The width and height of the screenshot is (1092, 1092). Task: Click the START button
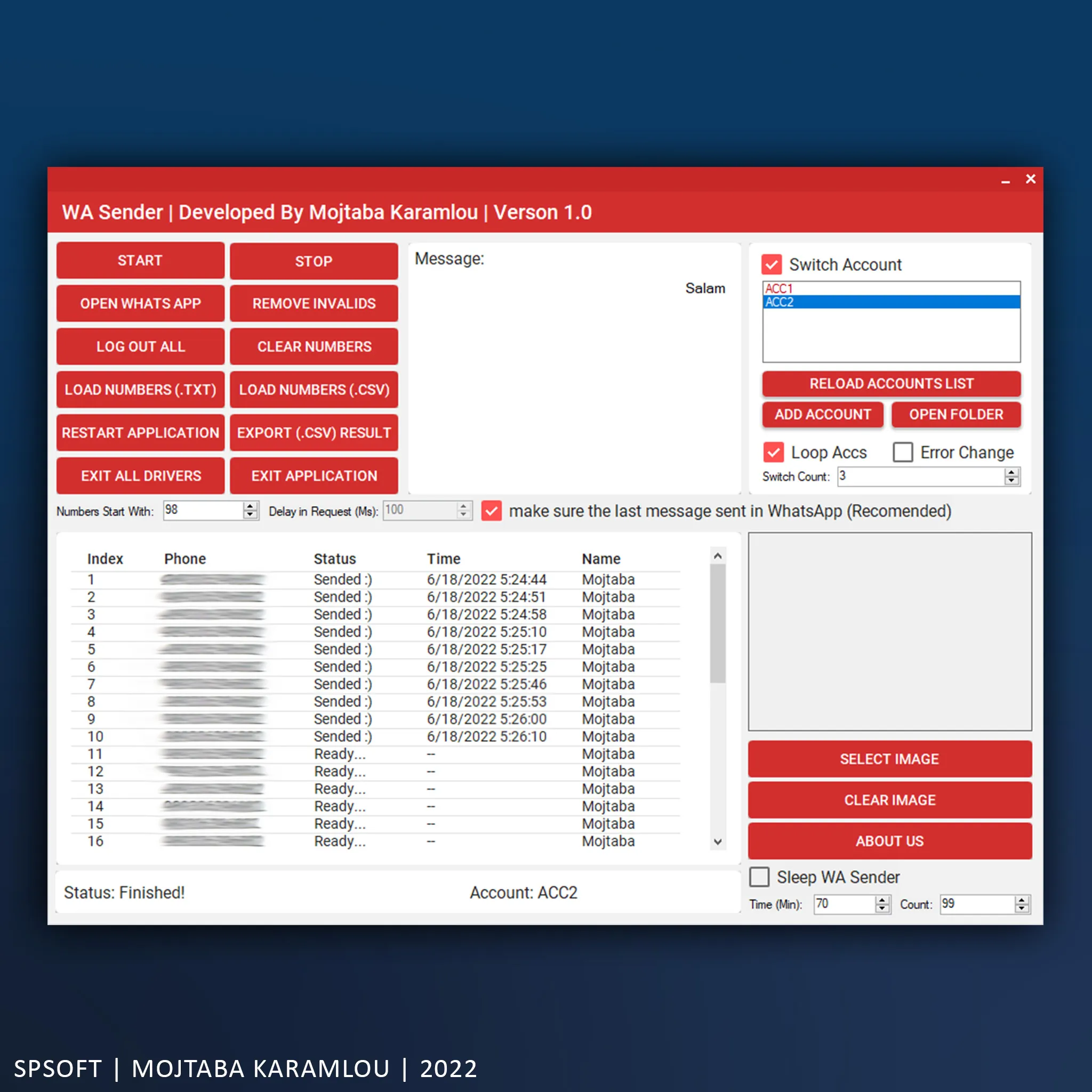click(x=140, y=261)
